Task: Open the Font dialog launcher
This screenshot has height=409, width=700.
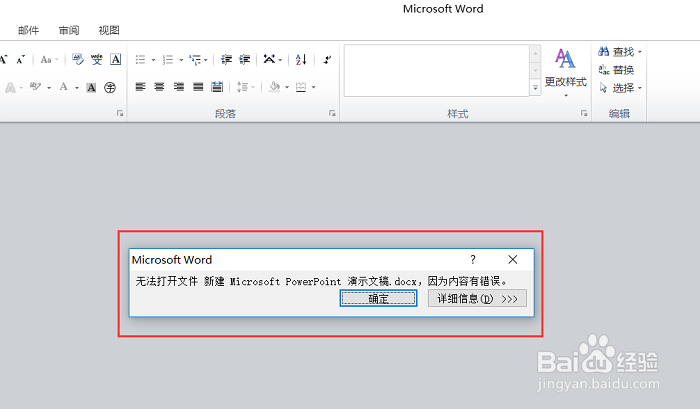Action: point(120,113)
